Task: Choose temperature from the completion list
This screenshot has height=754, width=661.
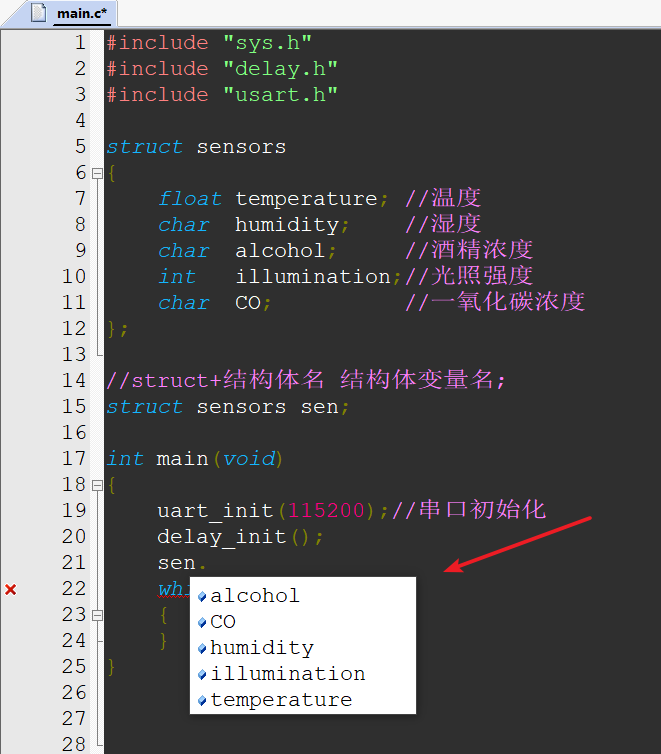Action: pos(303,700)
